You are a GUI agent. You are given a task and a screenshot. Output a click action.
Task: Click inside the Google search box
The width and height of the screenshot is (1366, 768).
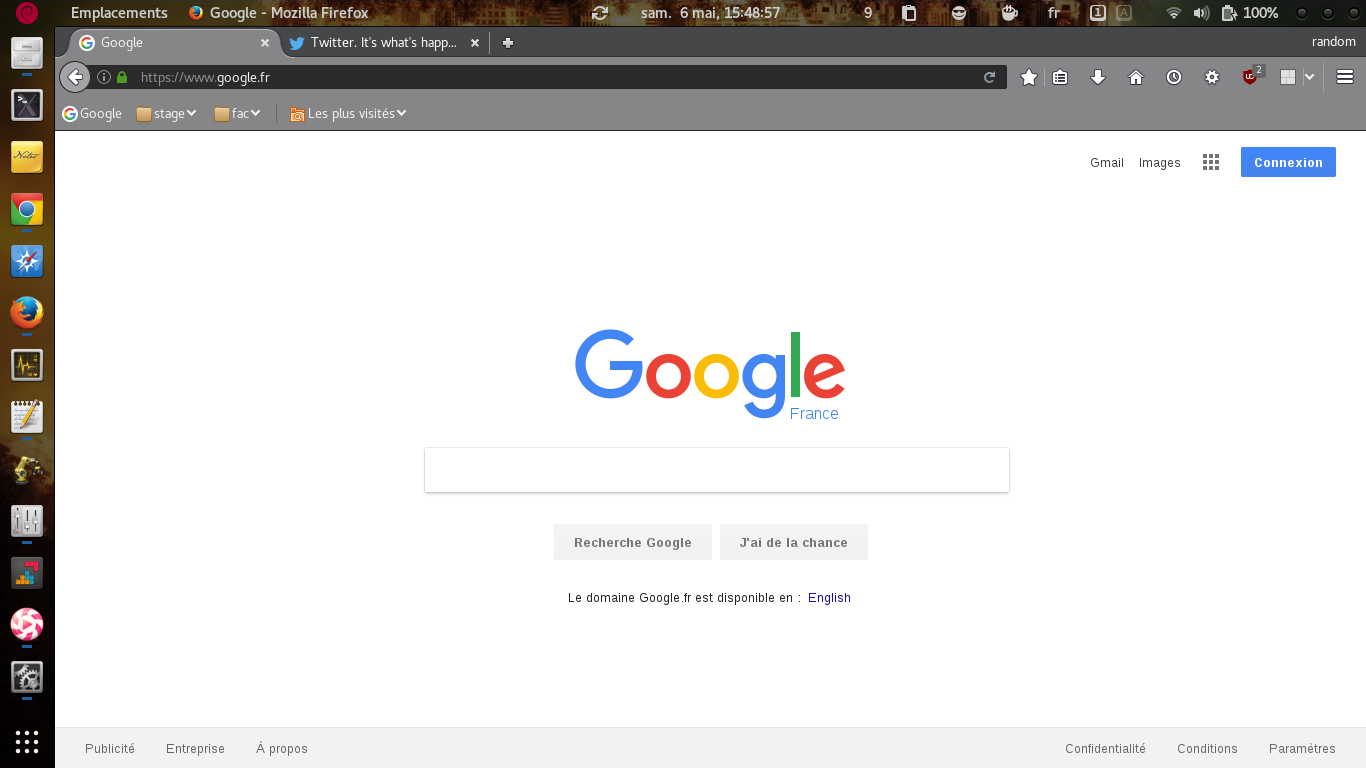[x=716, y=470]
